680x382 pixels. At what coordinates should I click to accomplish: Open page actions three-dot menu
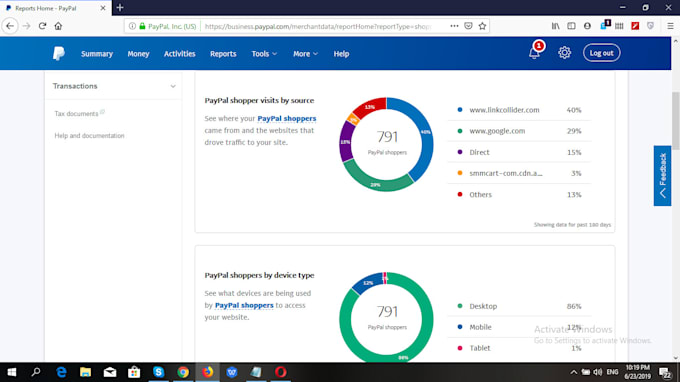coord(454,26)
